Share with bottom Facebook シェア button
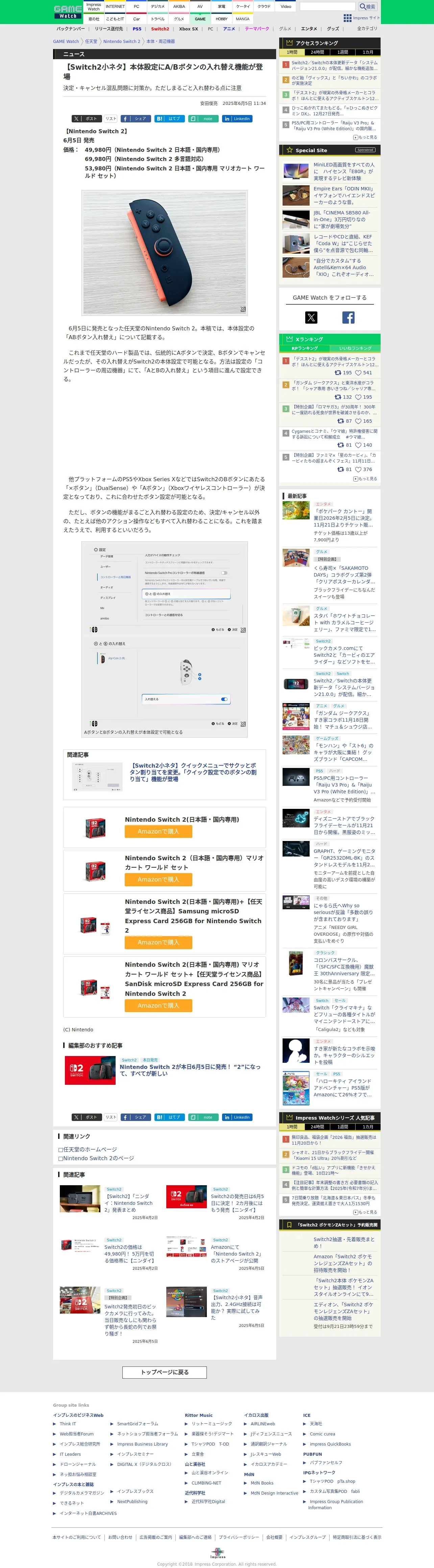This screenshot has height=1568, width=434. pos(136,1117)
